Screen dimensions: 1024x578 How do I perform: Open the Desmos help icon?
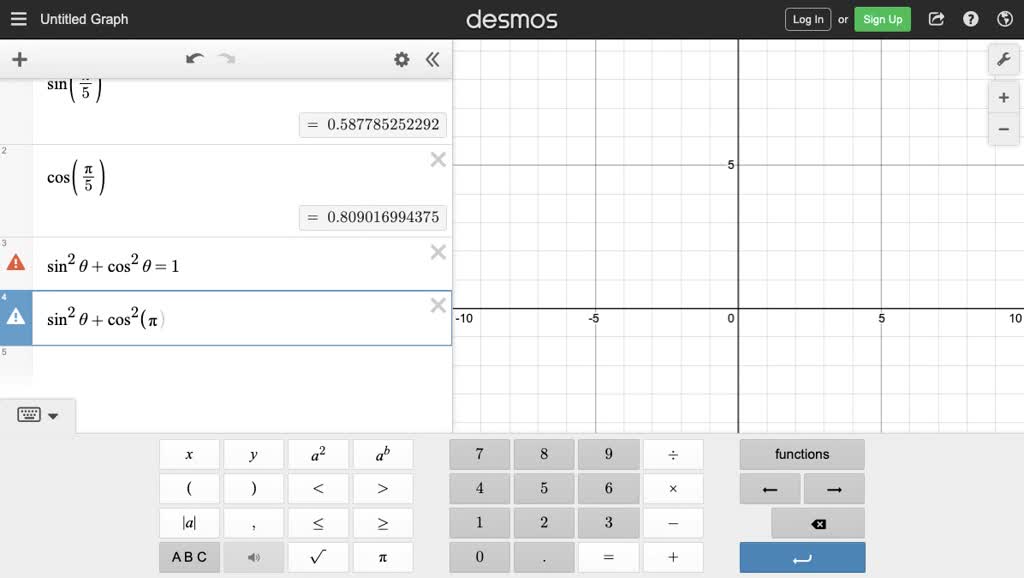(970, 18)
